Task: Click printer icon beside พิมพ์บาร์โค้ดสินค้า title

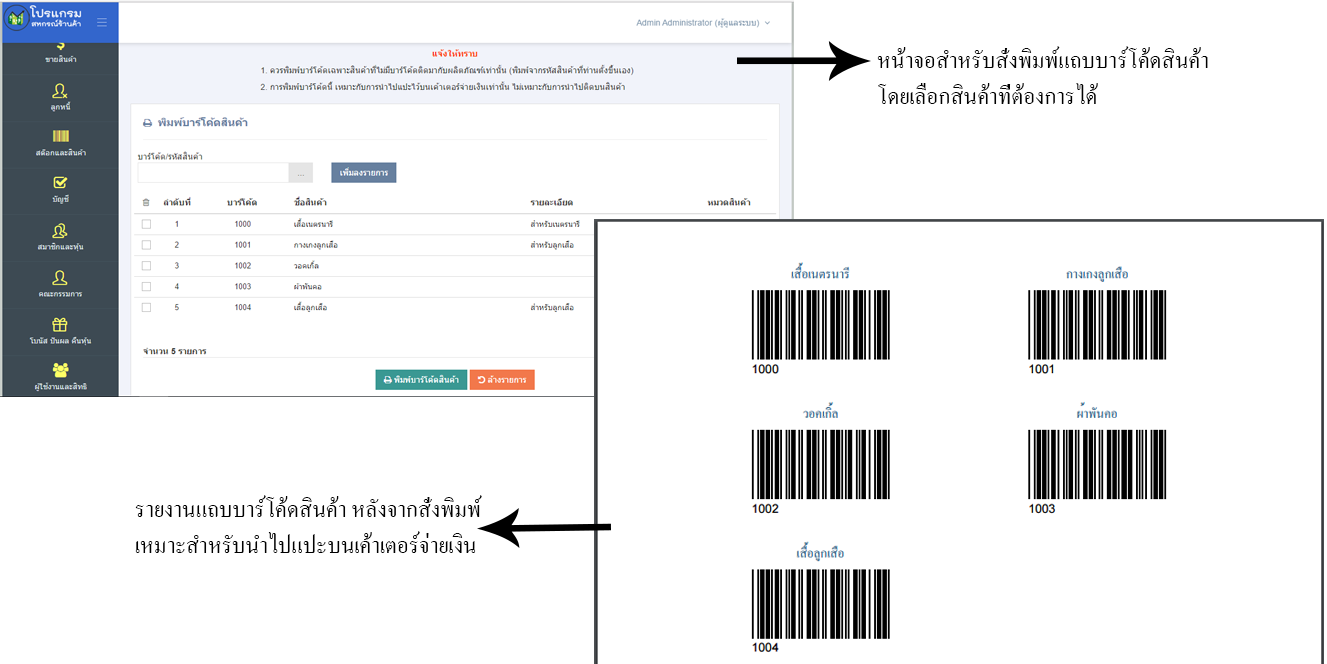Action: point(147,123)
